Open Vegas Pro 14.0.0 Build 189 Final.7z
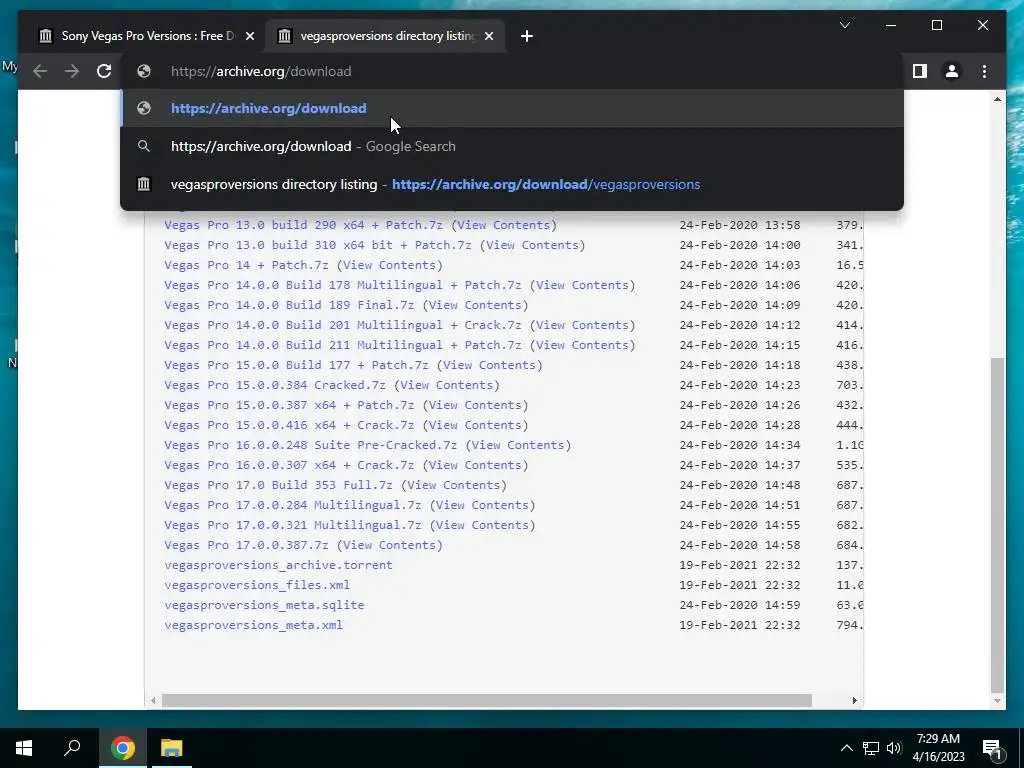This screenshot has height=768, width=1024. tap(289, 305)
